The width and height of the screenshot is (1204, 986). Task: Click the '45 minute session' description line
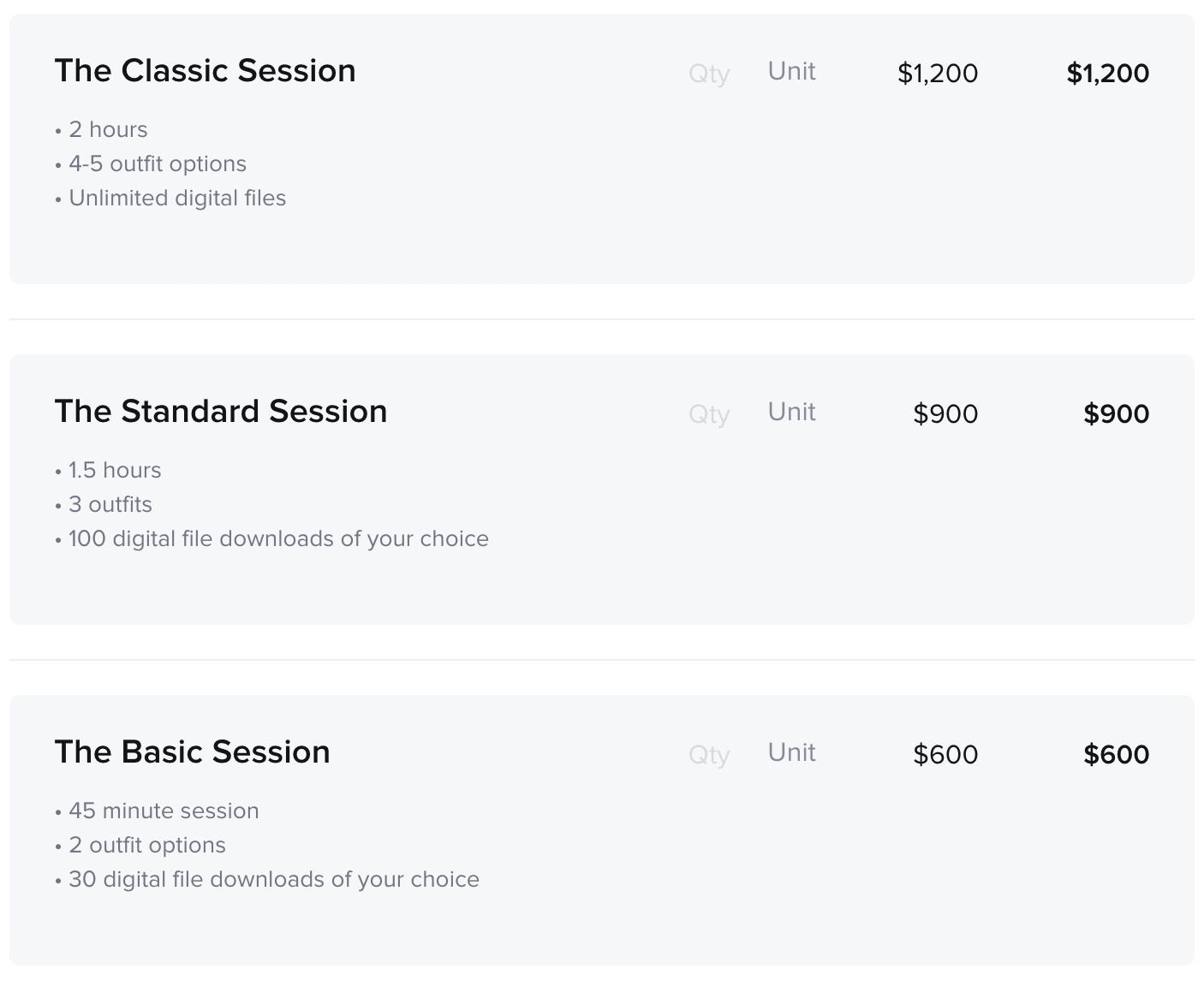pos(163,811)
